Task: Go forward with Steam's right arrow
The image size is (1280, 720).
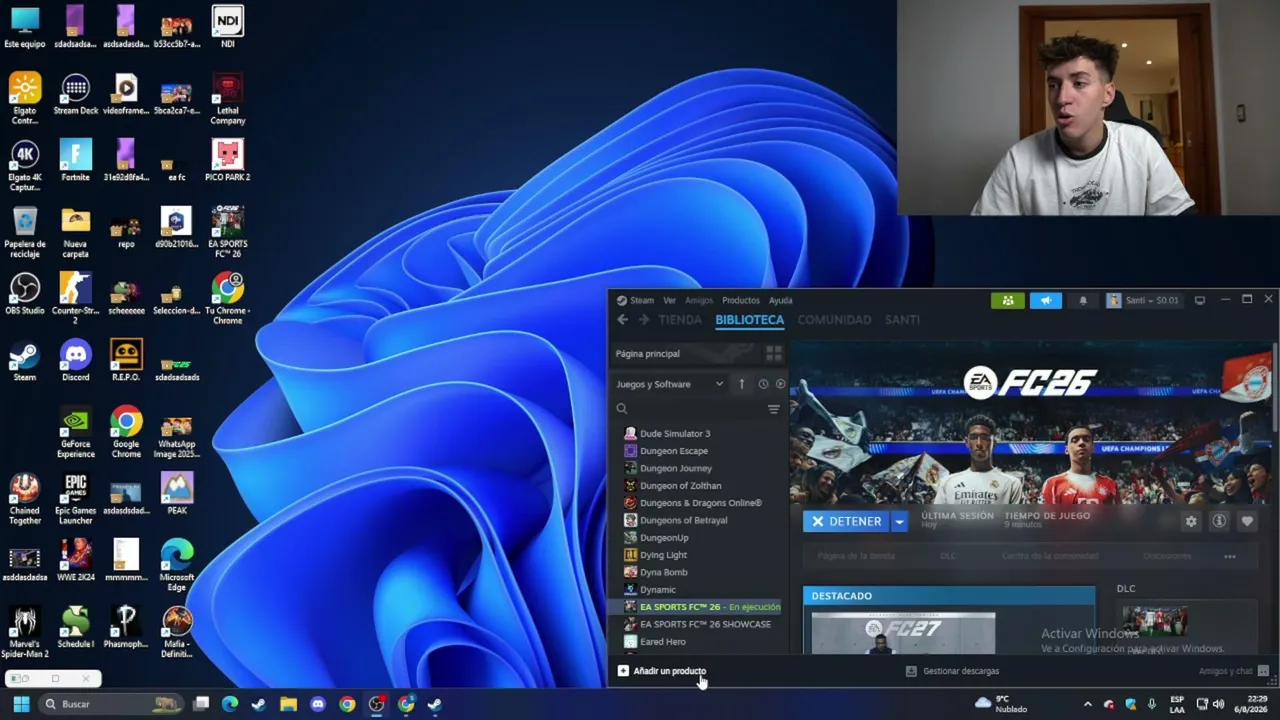Action: [x=643, y=320]
